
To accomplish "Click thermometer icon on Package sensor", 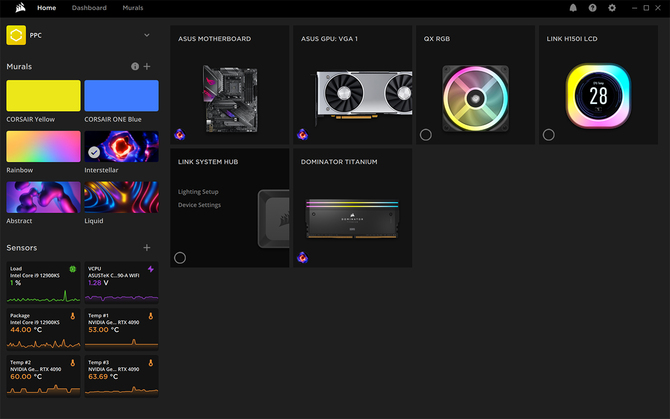I will click(73, 316).
